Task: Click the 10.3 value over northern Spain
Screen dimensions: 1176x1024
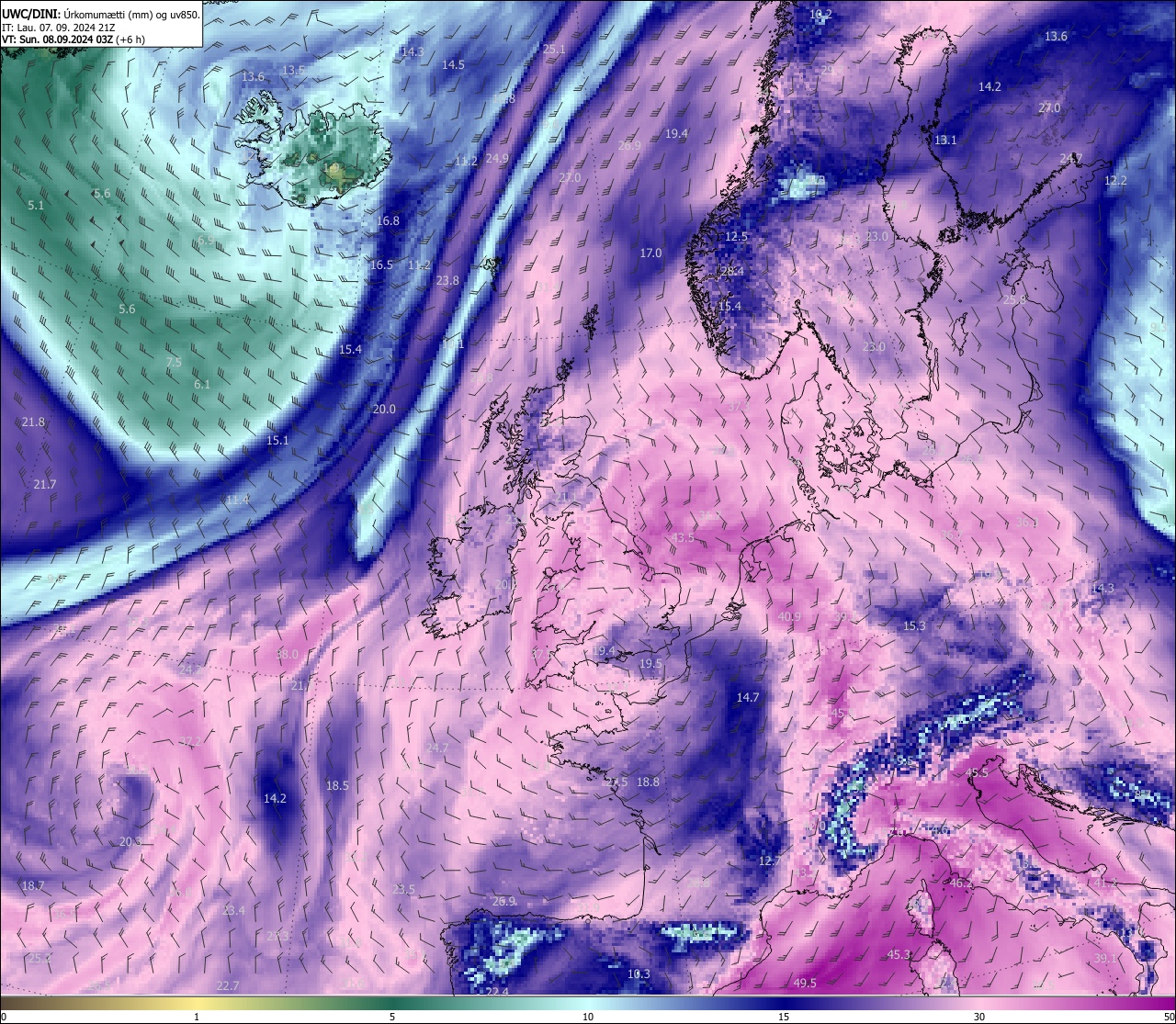Action: (639, 973)
